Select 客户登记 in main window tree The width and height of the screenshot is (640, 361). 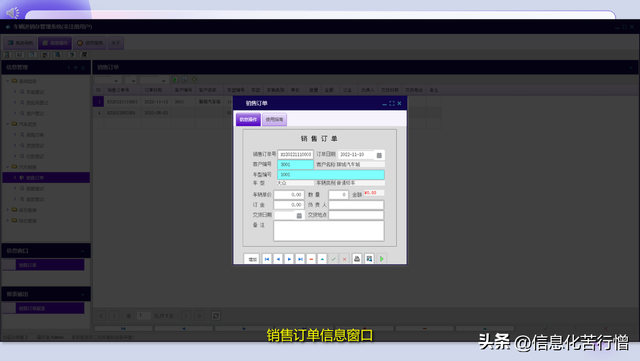tap(35, 113)
